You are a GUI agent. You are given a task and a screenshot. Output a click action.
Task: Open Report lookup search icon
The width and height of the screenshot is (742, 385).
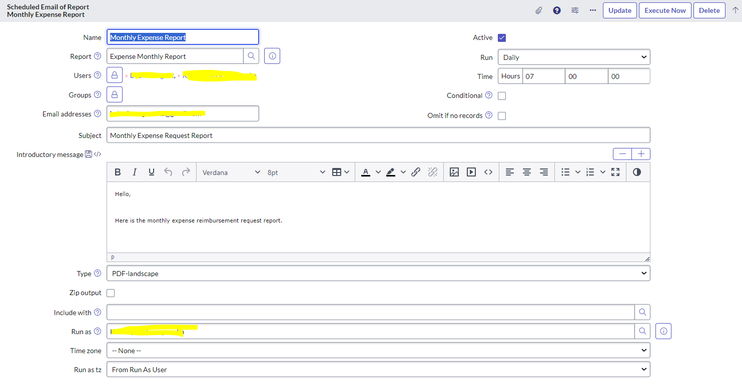251,56
